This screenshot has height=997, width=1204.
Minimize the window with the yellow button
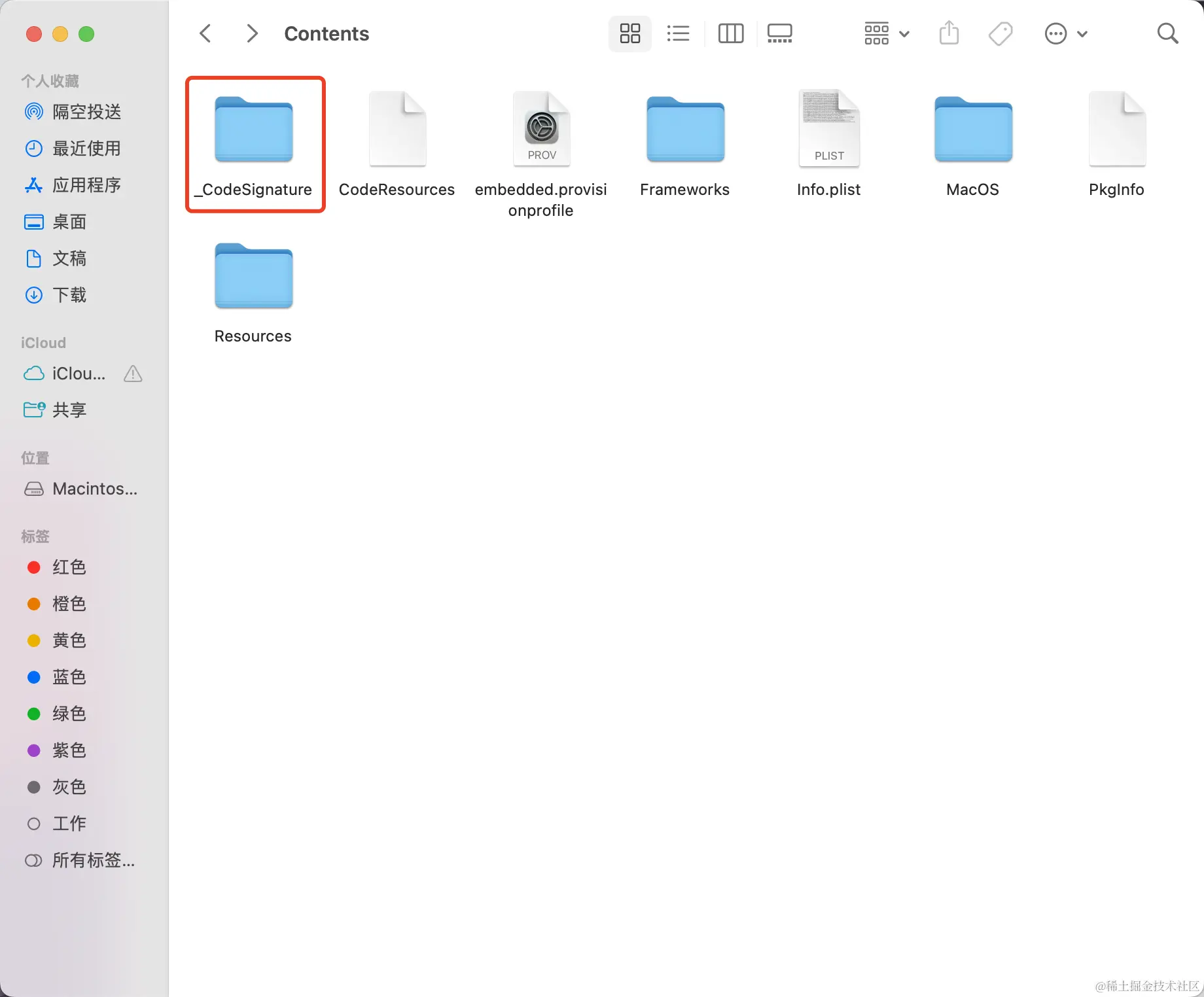pos(60,34)
